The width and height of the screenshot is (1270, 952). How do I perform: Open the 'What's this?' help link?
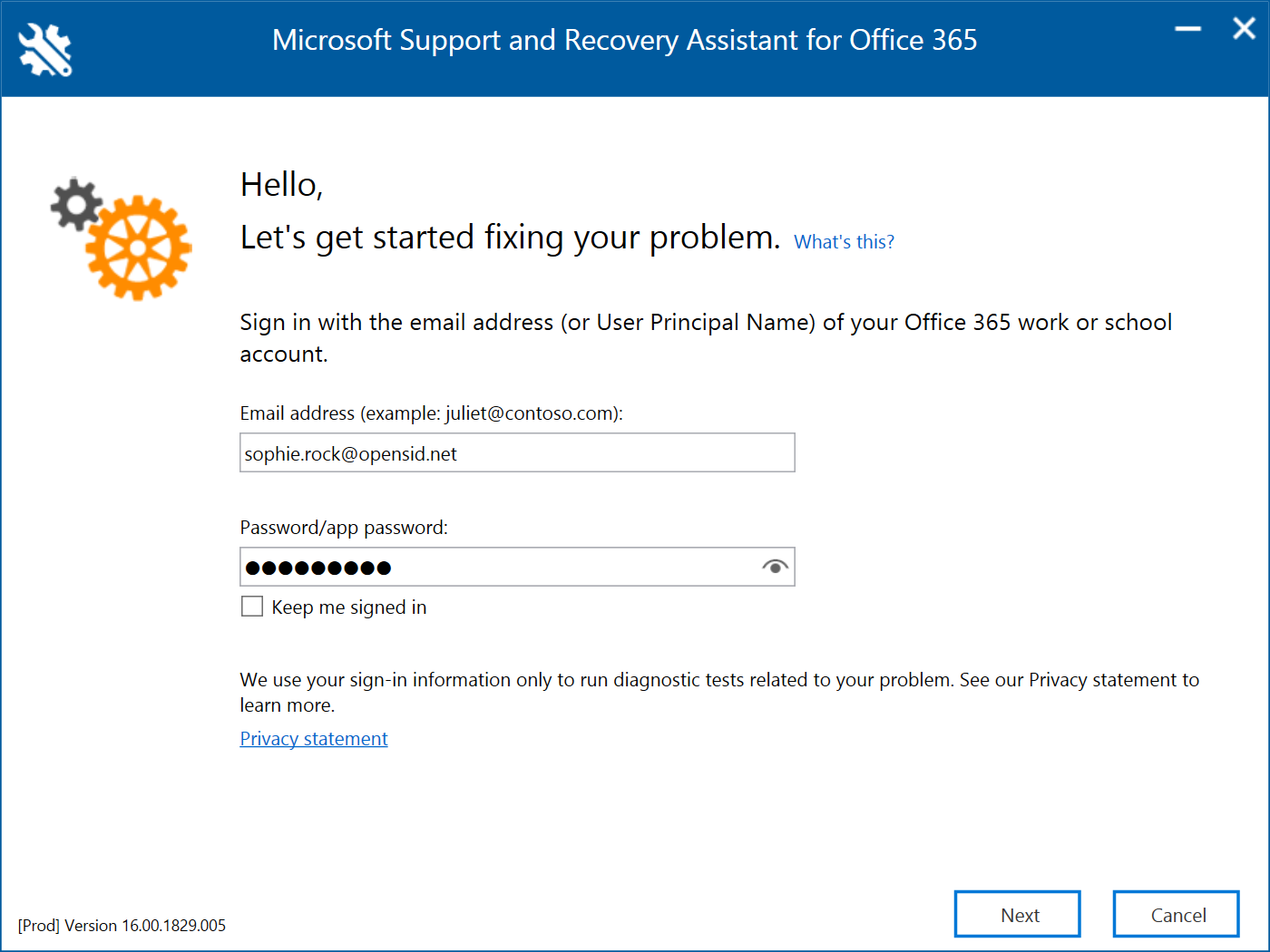(844, 242)
